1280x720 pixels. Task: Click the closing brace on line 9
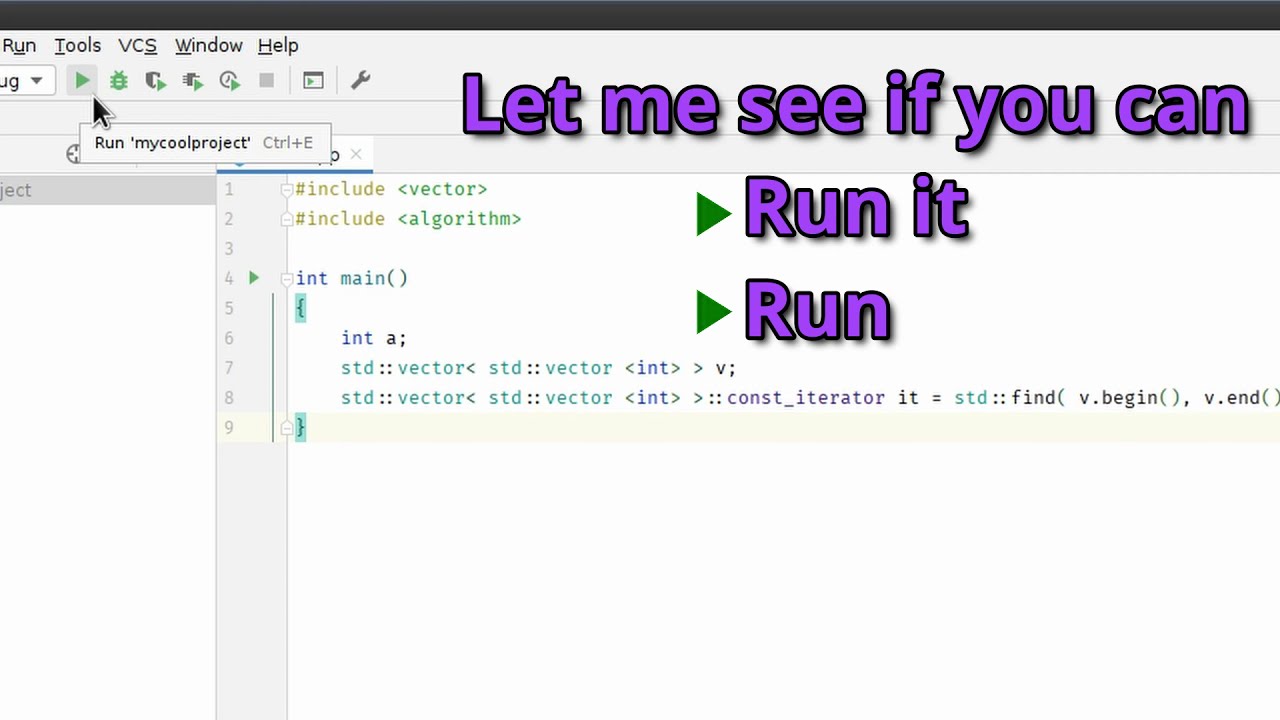(x=300, y=428)
